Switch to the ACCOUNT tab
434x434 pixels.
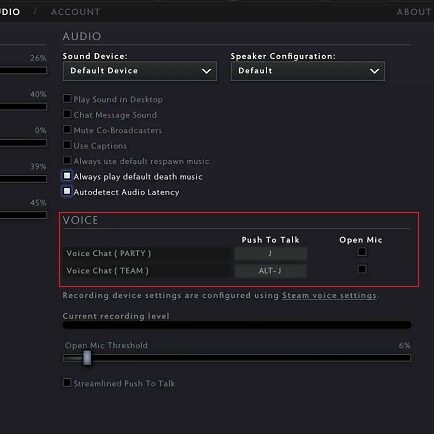(x=75, y=12)
